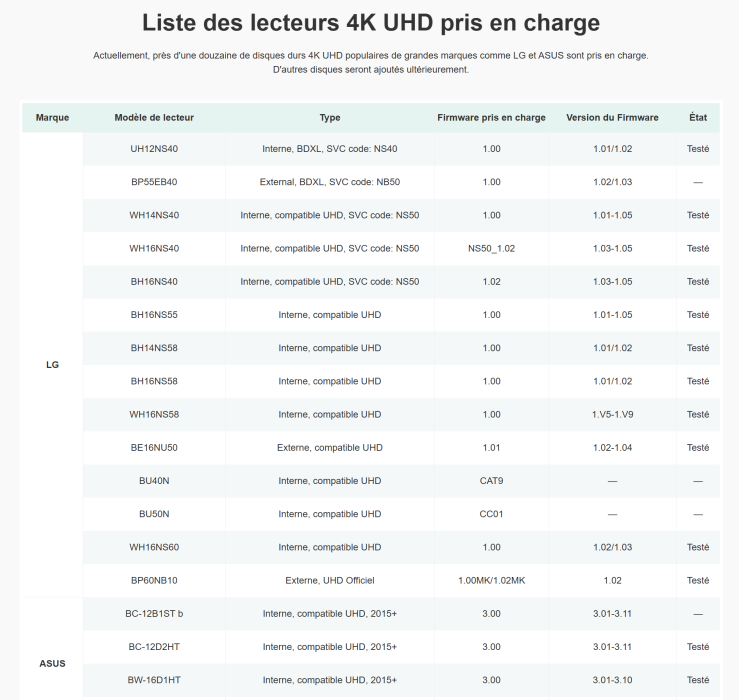Viewport: 739px width, 700px height.
Task: Click the "Modèle de lecteur" column header
Action: (154, 117)
